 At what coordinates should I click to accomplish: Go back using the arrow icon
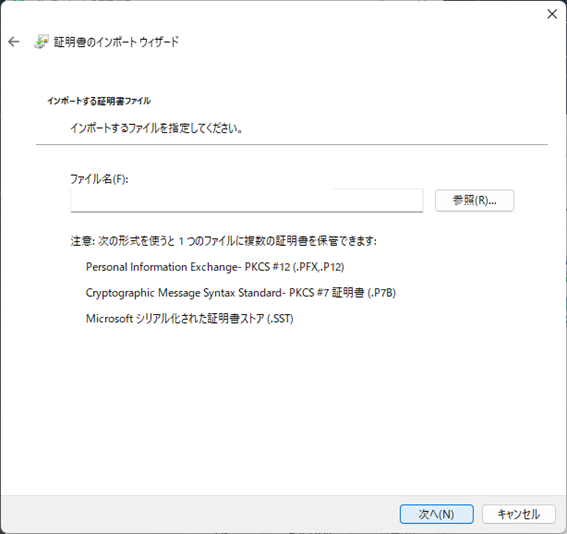[14, 42]
